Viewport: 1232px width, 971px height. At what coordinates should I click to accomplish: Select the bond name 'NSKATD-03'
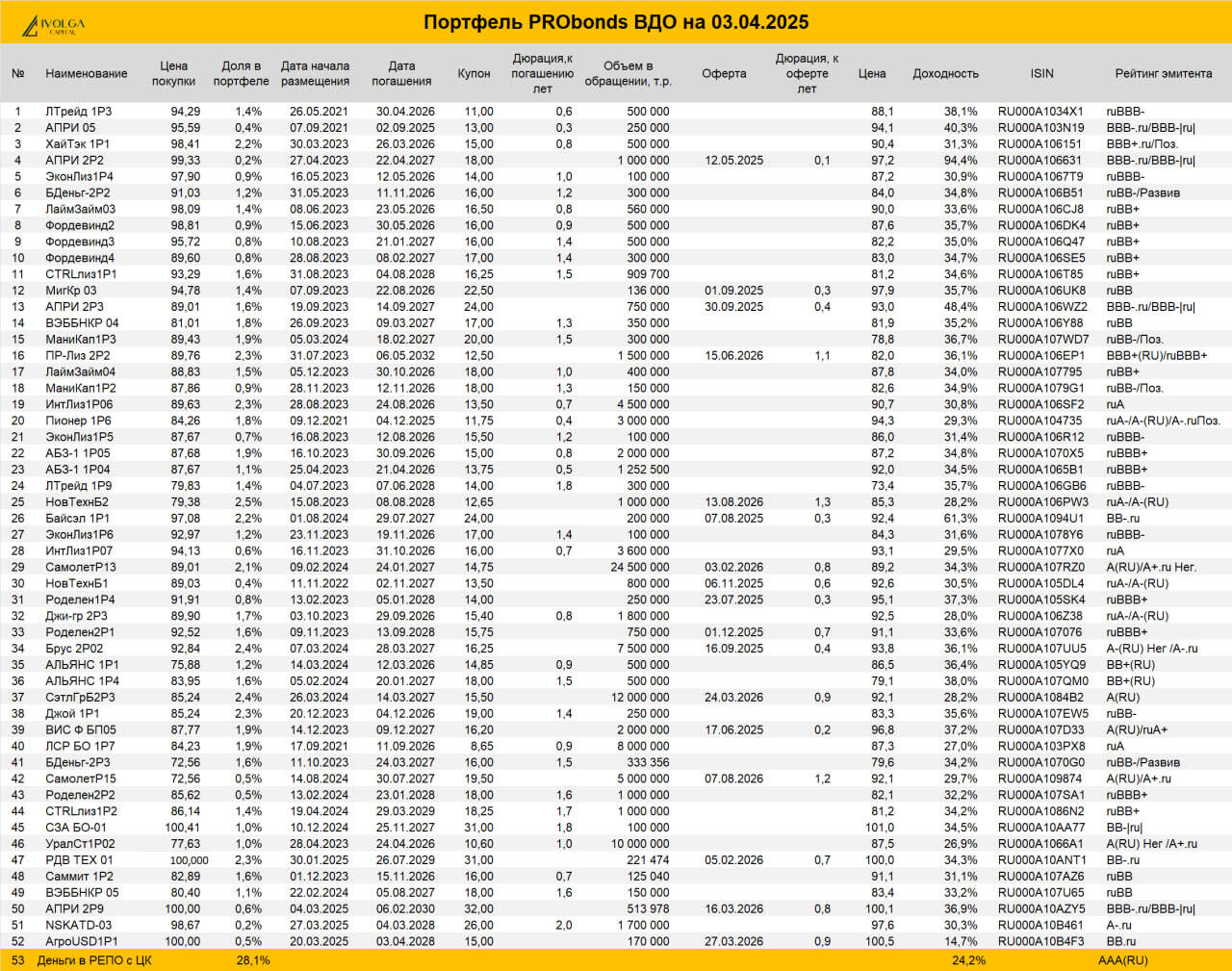(79, 926)
